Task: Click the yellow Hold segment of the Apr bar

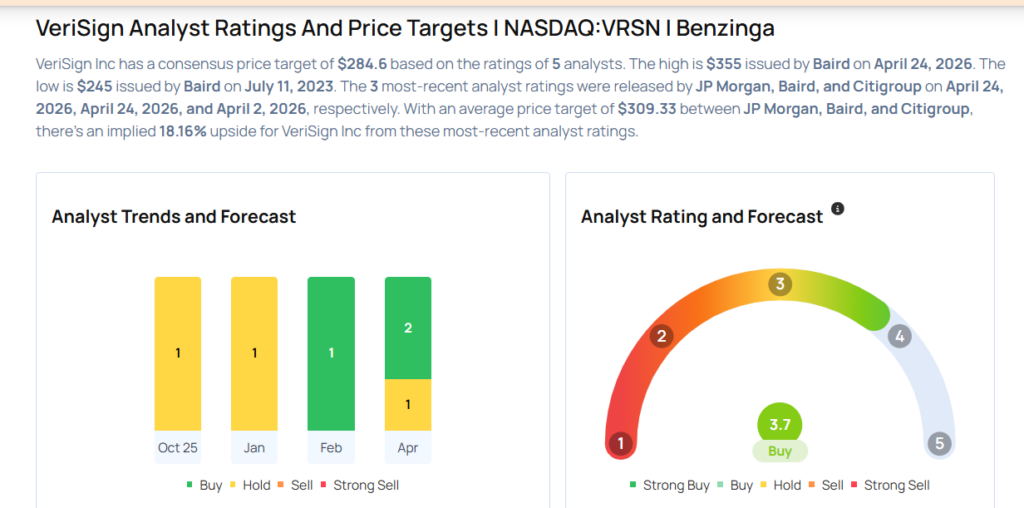Action: pos(408,404)
